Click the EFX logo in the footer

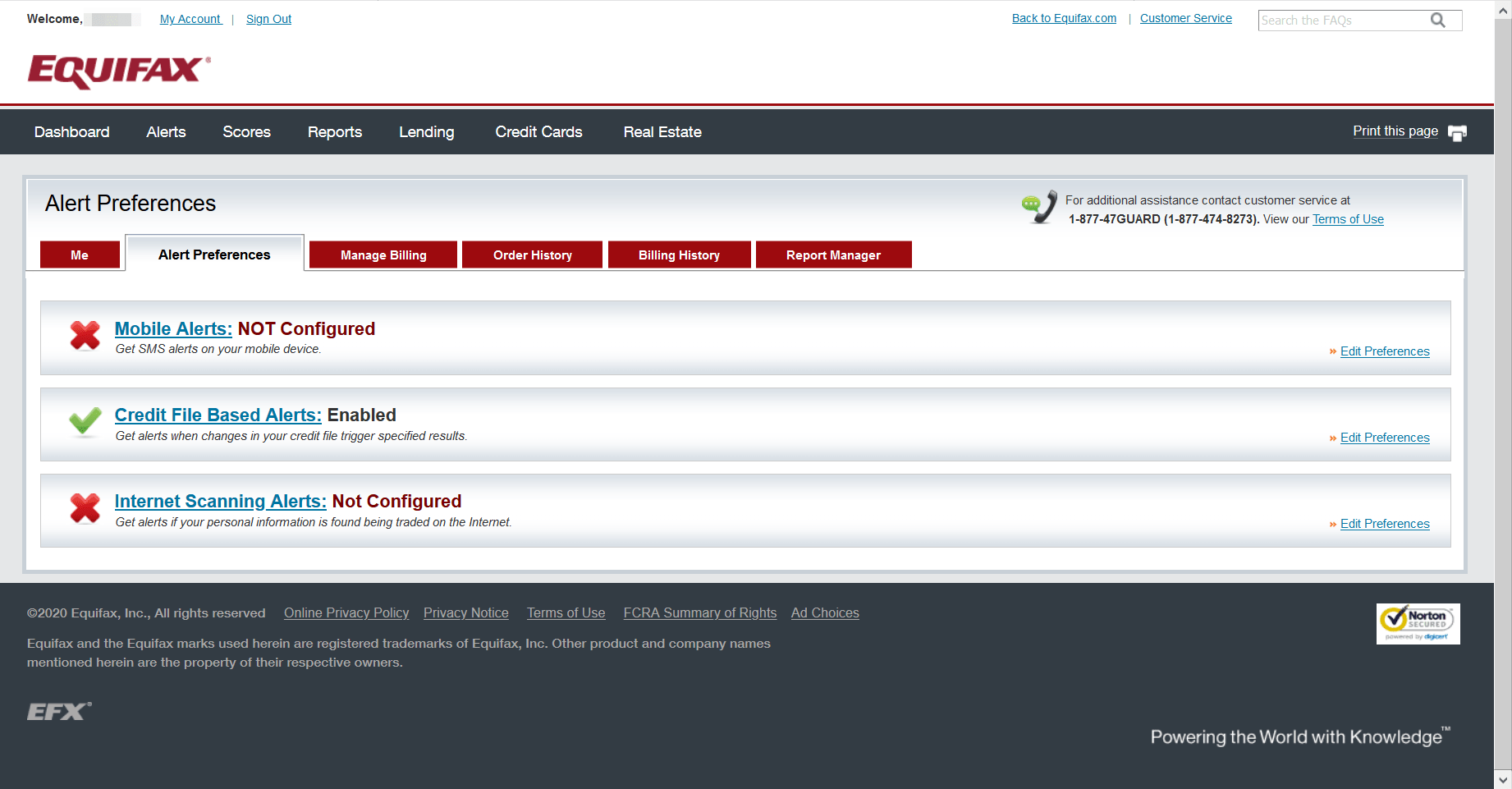pos(57,711)
